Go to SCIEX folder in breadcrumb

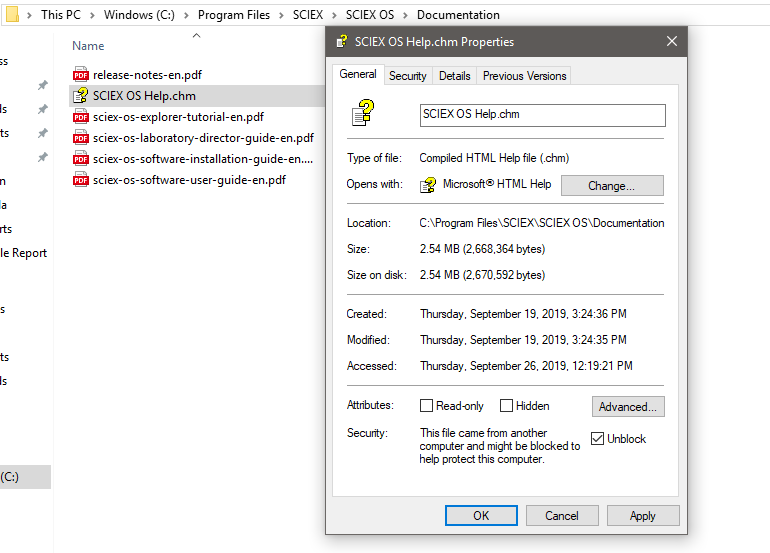[308, 15]
